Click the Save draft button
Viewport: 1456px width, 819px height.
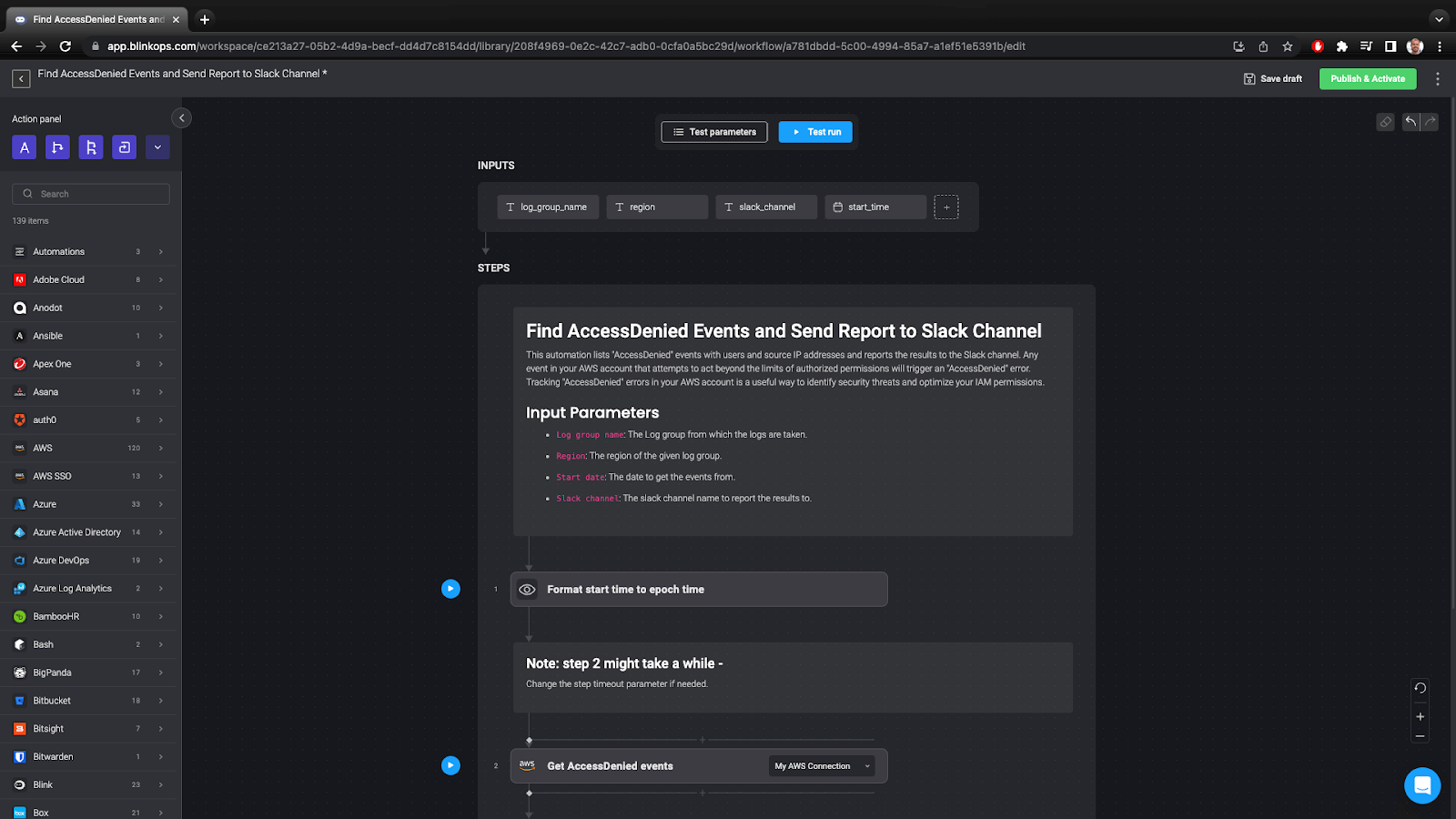coord(1272,78)
